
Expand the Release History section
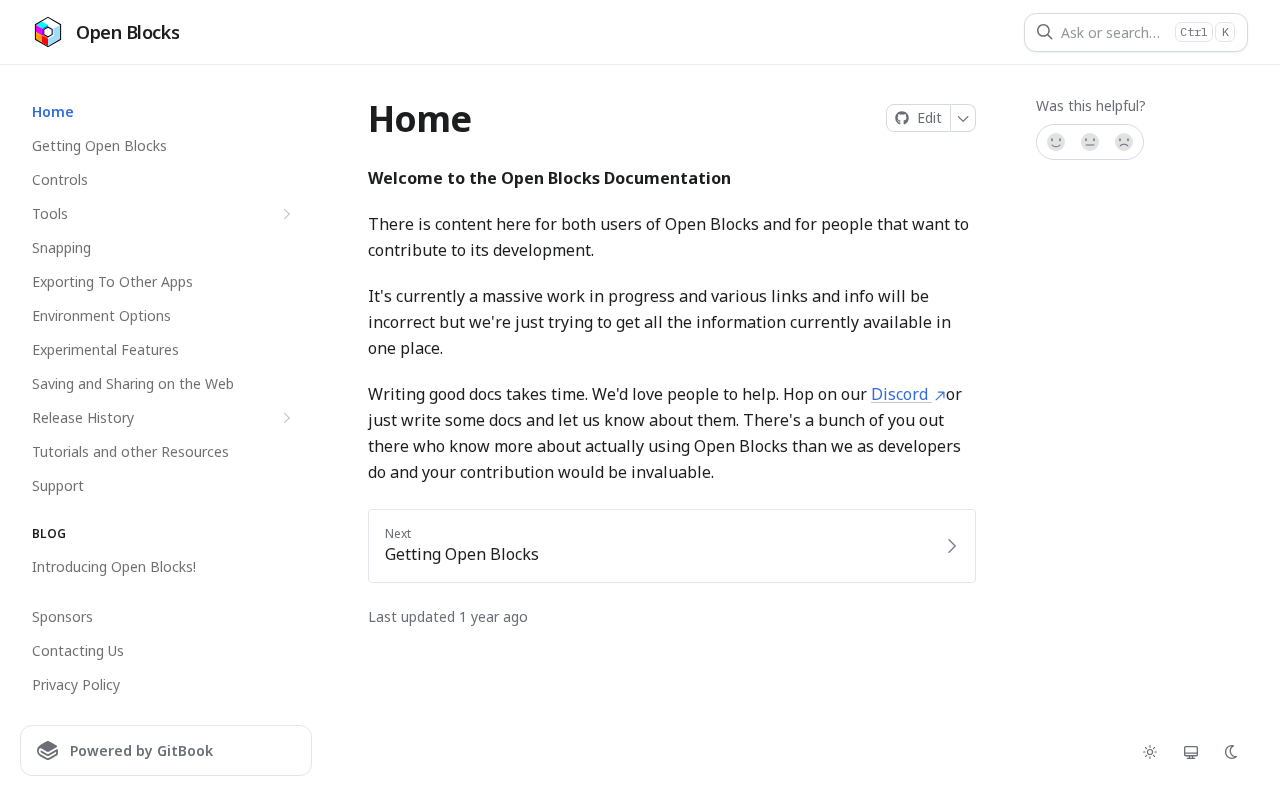(287, 418)
